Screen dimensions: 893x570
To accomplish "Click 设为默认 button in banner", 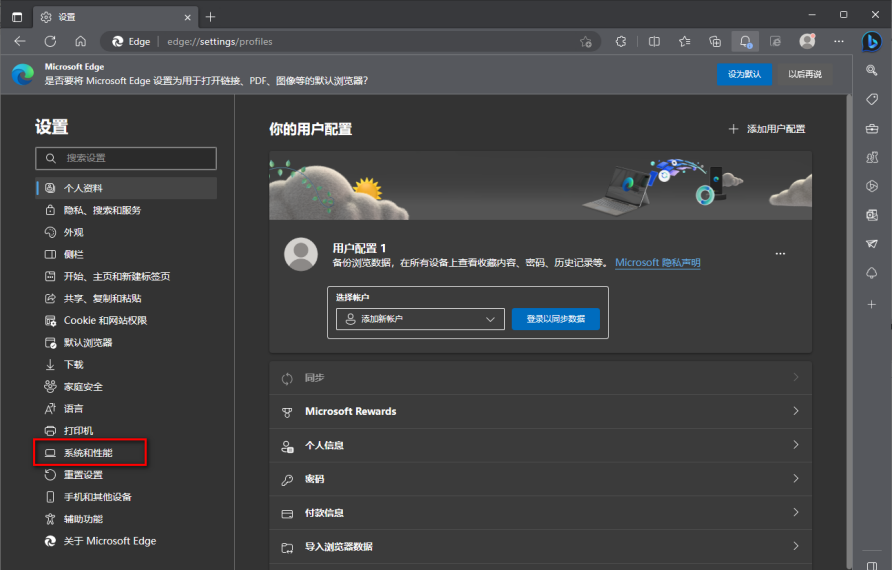I will [744, 74].
